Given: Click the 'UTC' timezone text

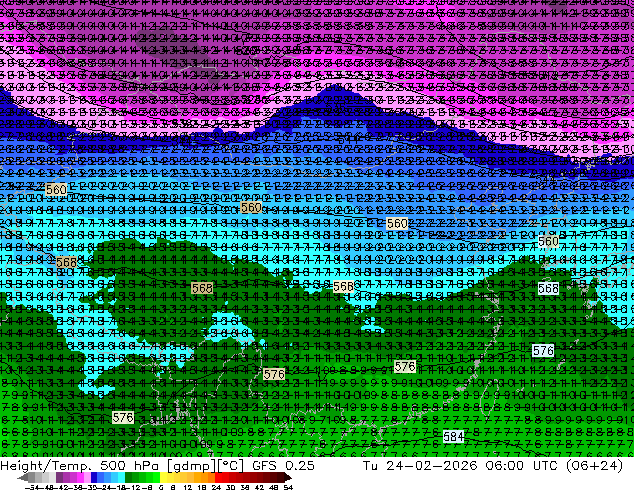Looking at the screenshot, I should pos(546,465).
